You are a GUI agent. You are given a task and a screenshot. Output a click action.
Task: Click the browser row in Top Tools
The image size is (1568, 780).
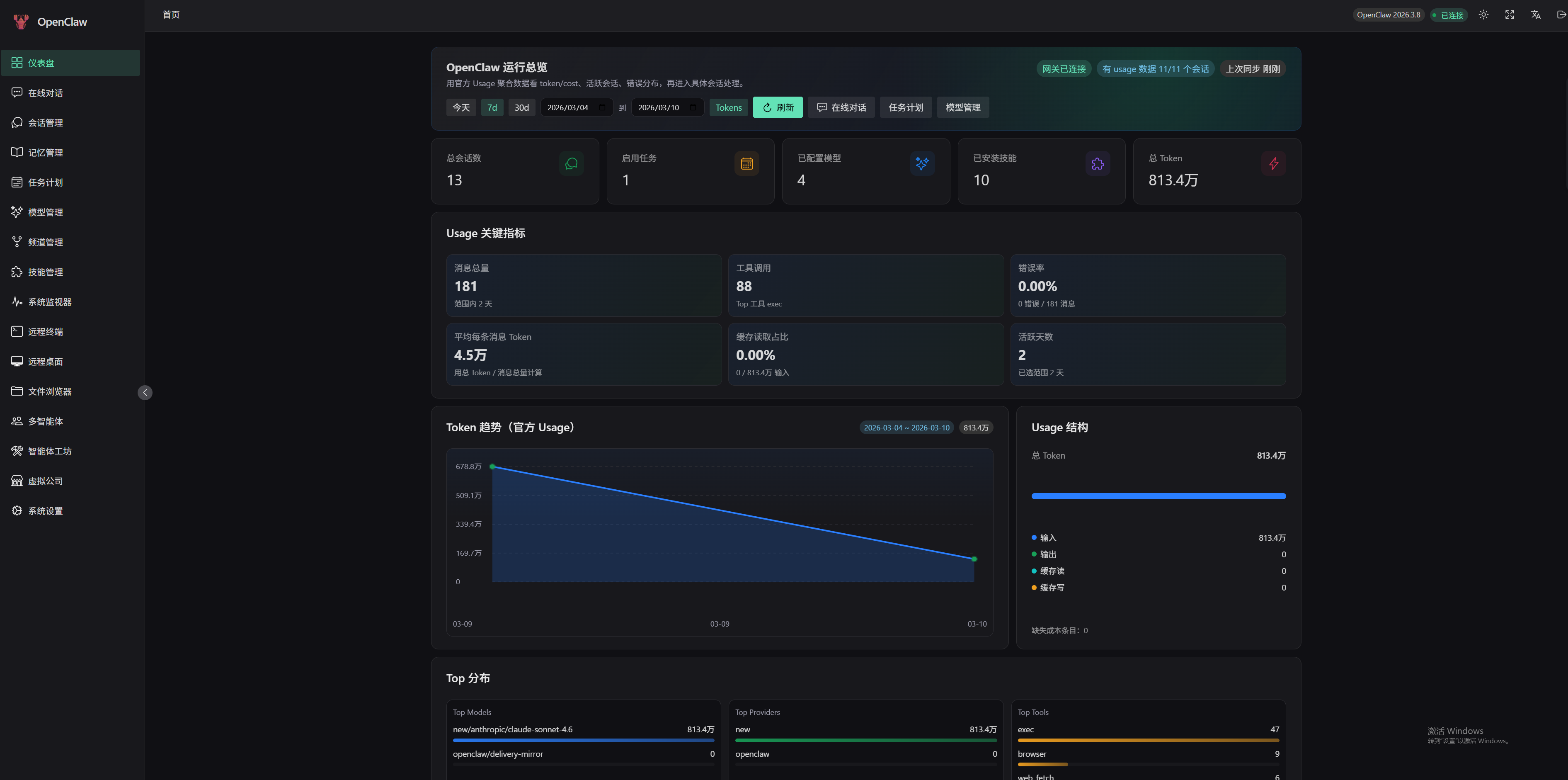click(x=1148, y=758)
